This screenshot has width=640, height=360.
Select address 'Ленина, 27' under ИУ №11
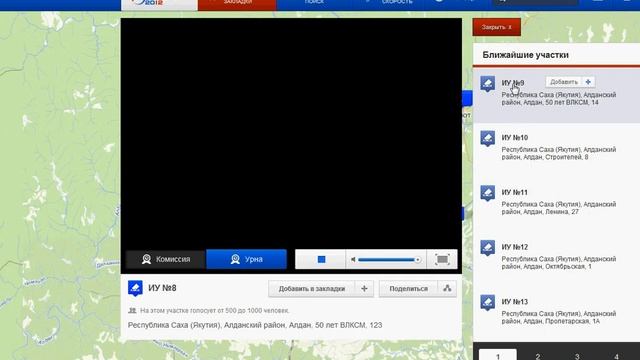click(562, 212)
